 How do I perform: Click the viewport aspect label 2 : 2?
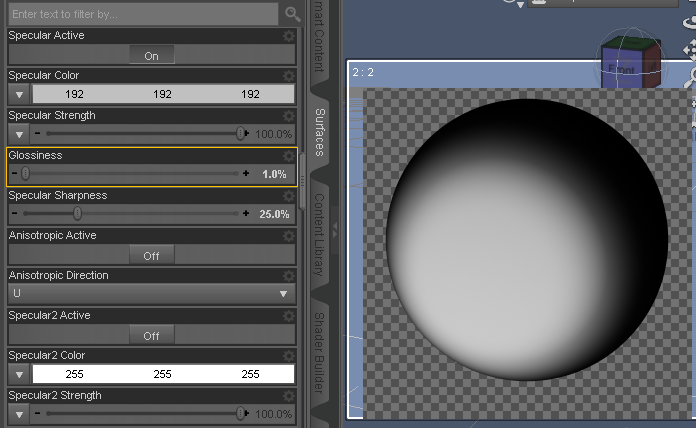coord(363,72)
